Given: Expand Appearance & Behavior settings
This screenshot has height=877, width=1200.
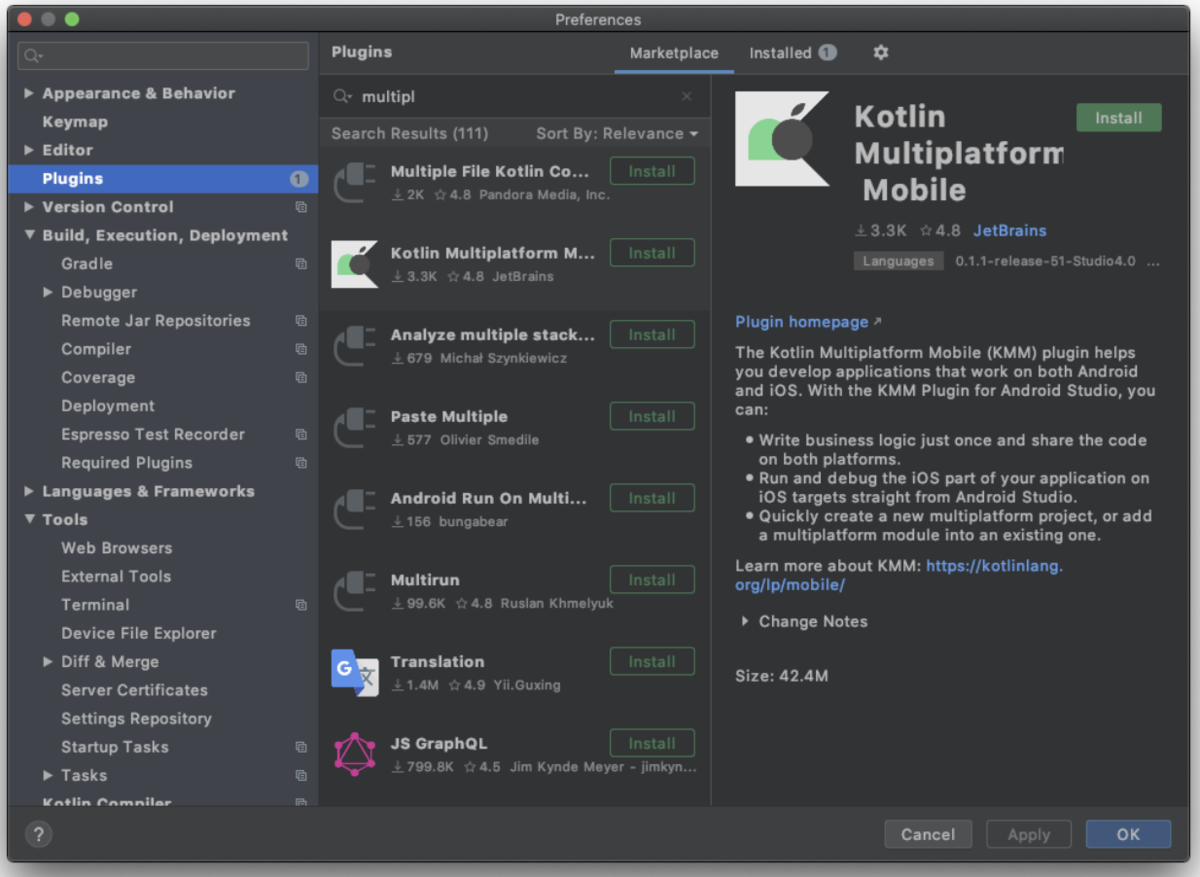Looking at the screenshot, I should 29,93.
